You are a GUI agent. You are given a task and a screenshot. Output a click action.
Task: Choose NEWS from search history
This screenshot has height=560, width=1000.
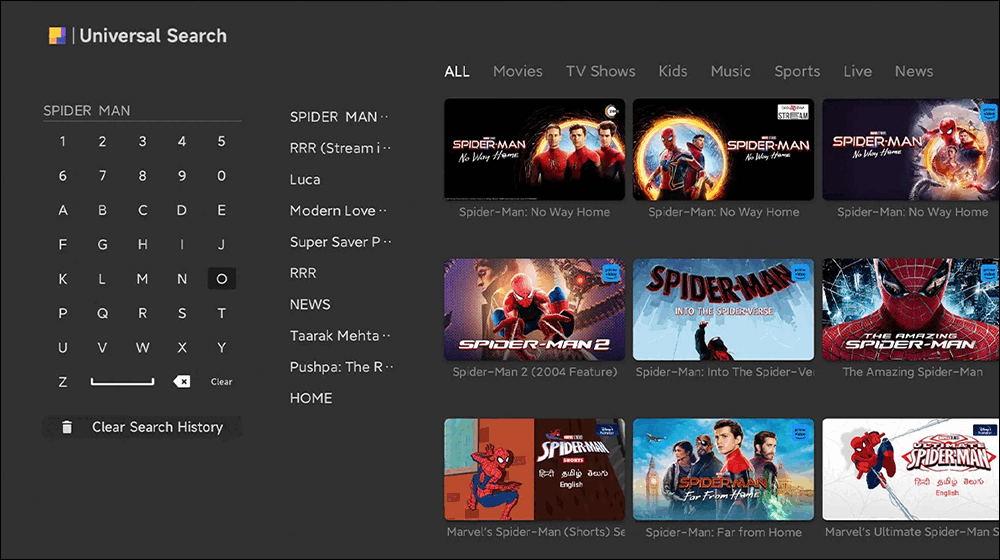(x=310, y=304)
